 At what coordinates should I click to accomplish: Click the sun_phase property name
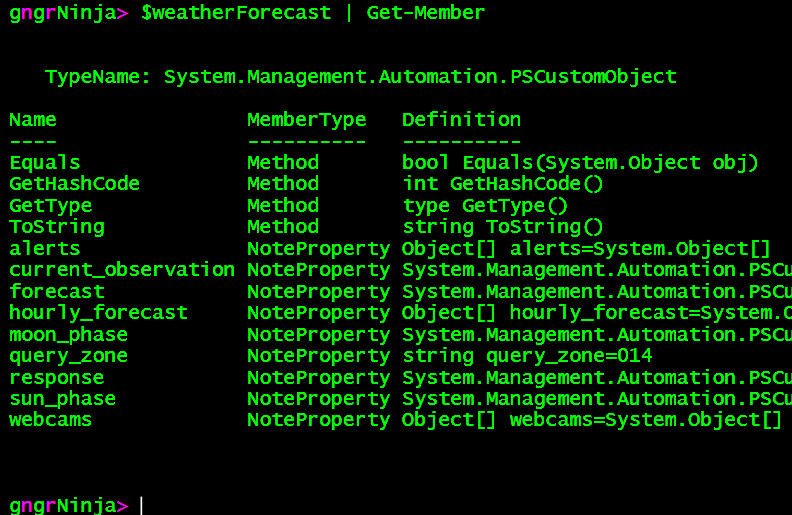[x=63, y=399]
